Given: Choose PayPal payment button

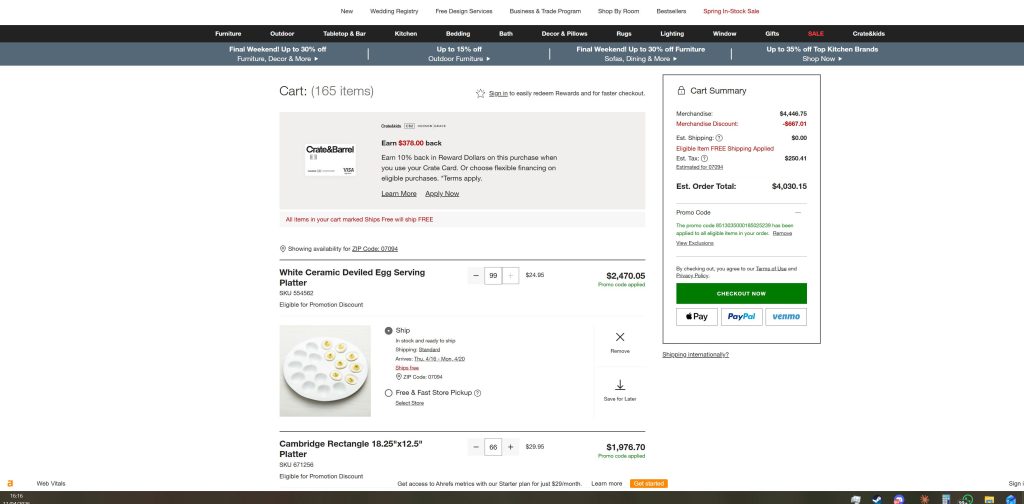Looking at the screenshot, I should (x=741, y=316).
